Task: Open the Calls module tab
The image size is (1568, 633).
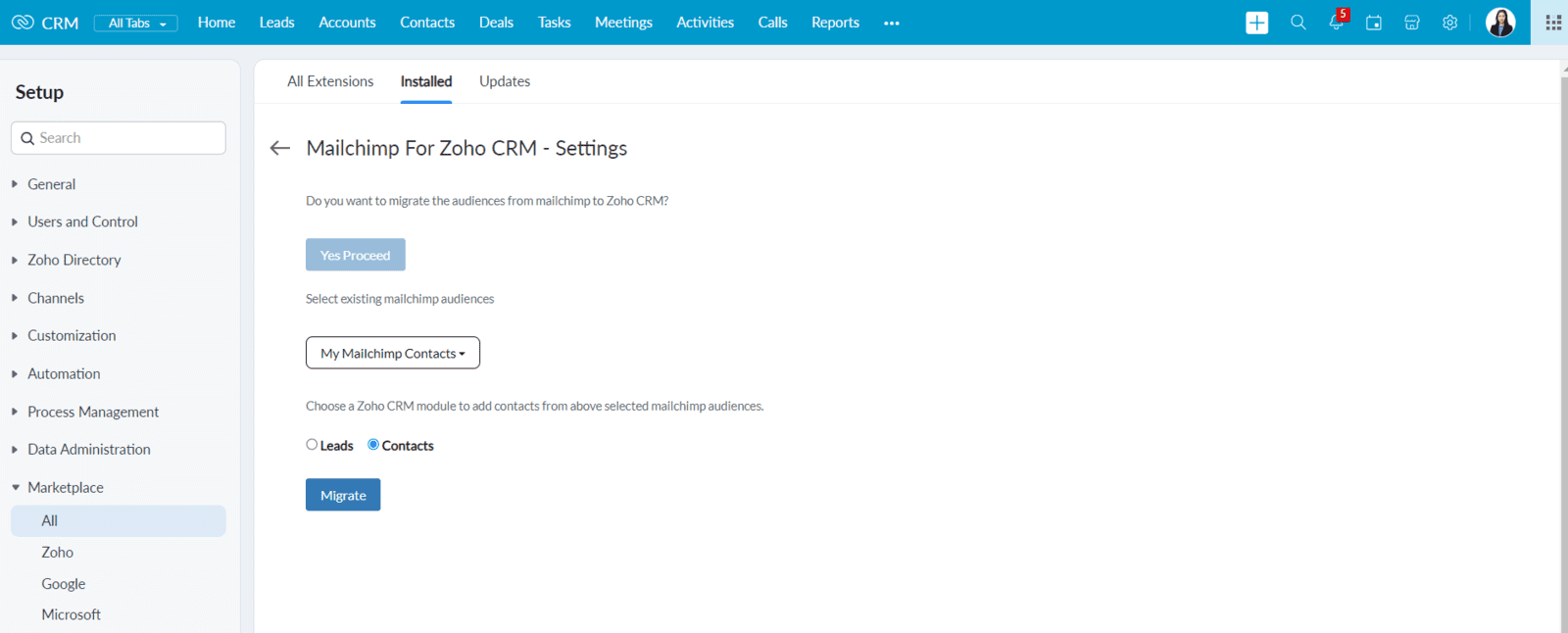Action: (x=772, y=23)
